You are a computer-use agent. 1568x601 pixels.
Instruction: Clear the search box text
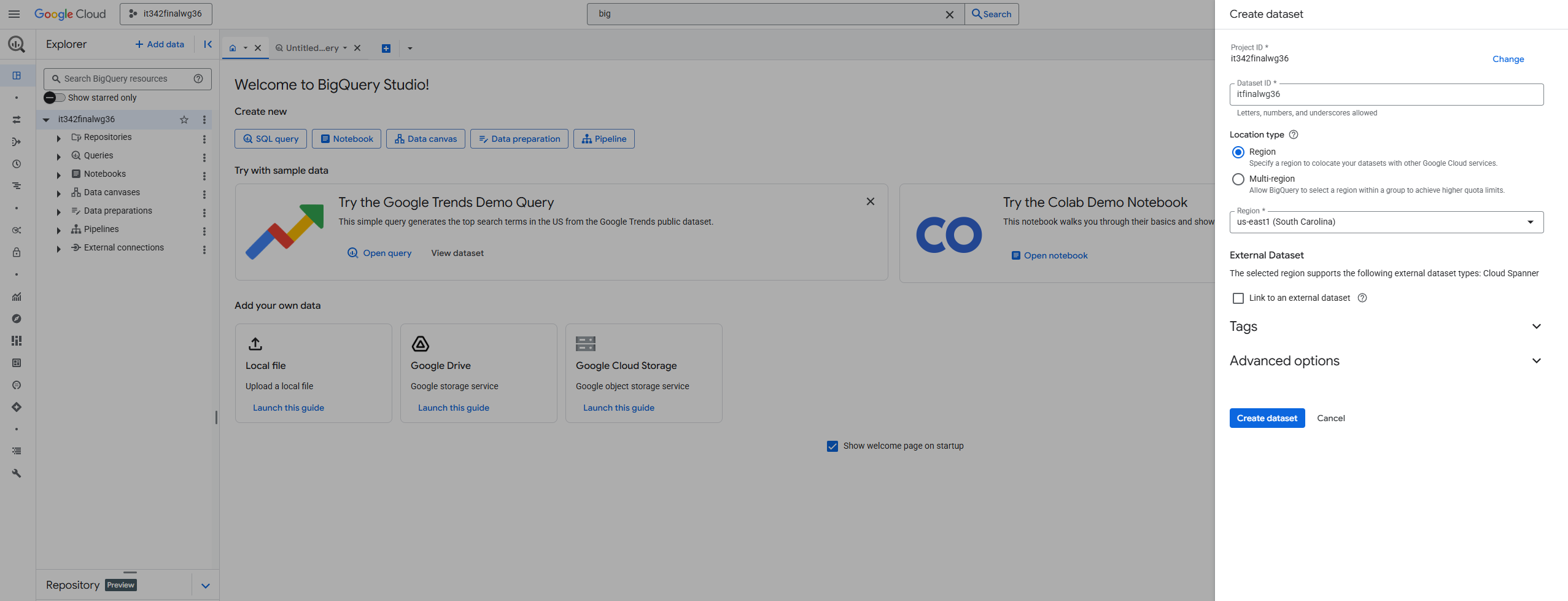(x=949, y=14)
